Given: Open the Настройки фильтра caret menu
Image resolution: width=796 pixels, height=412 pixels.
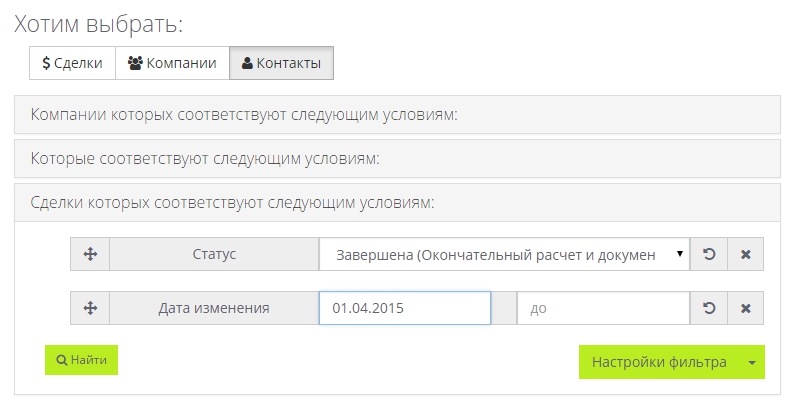Looking at the screenshot, I should pos(752,362).
